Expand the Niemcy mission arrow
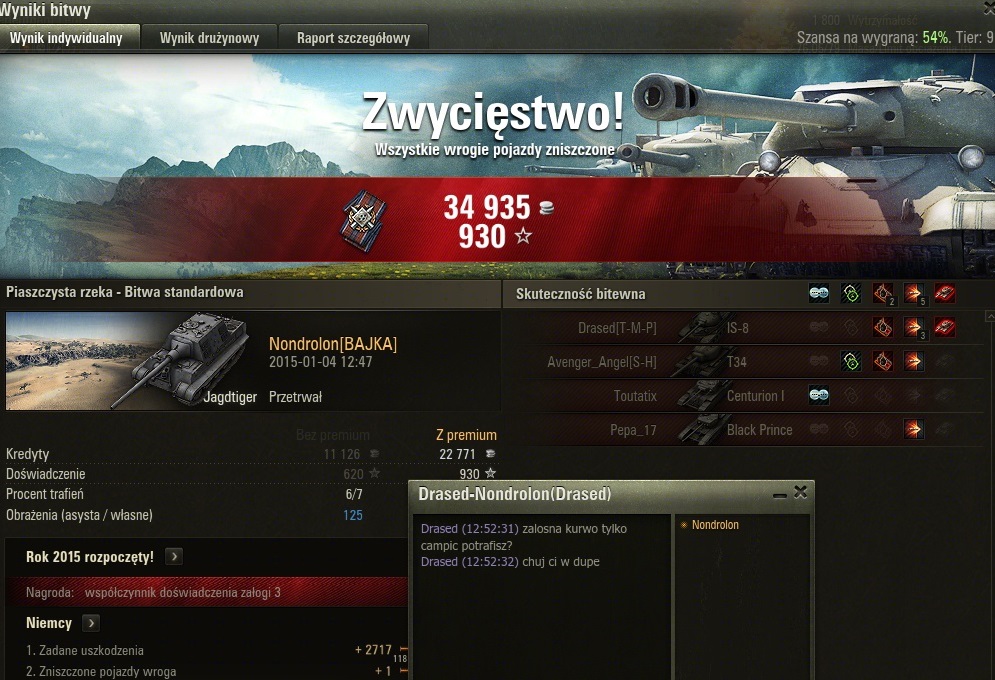The height and width of the screenshot is (680, 995). [x=91, y=623]
